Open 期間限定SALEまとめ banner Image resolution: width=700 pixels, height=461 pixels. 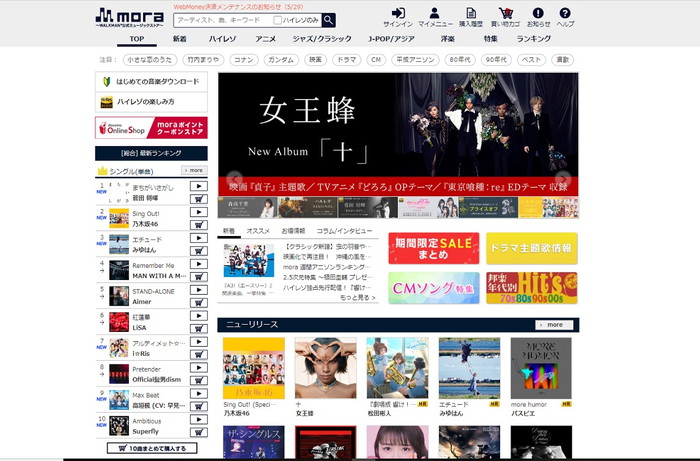433,249
